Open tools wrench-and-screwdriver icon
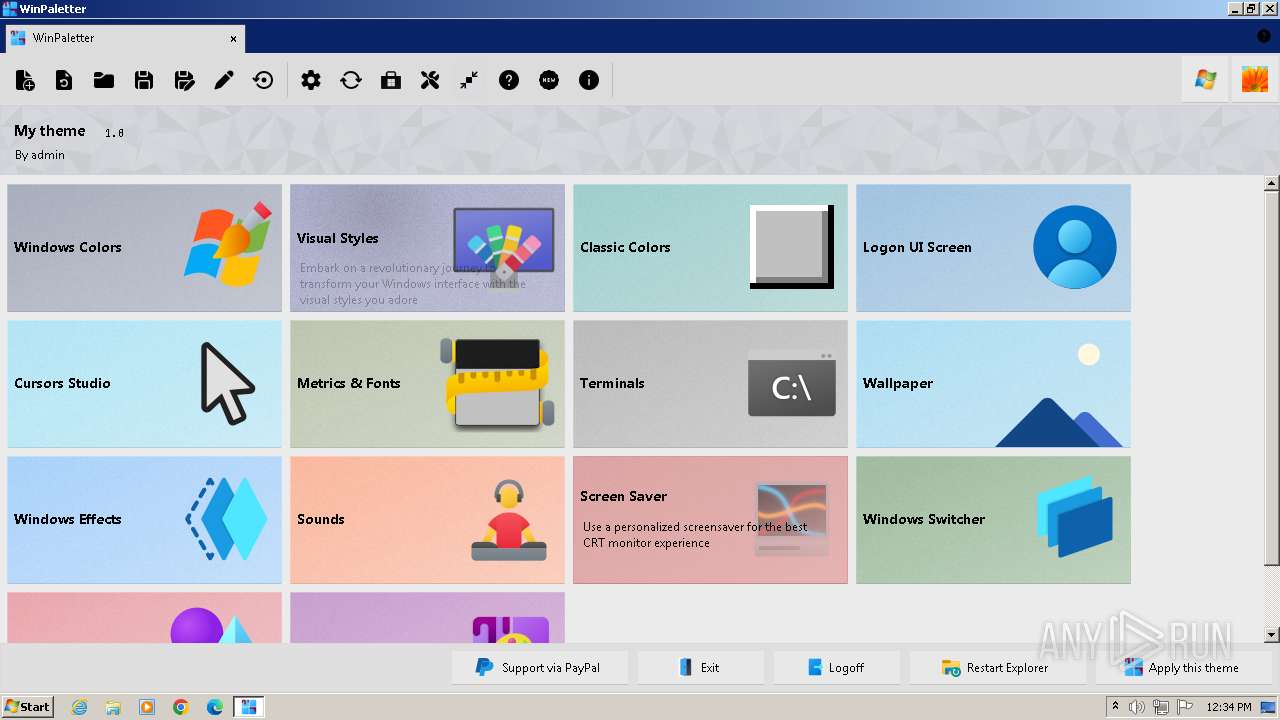 (x=430, y=80)
